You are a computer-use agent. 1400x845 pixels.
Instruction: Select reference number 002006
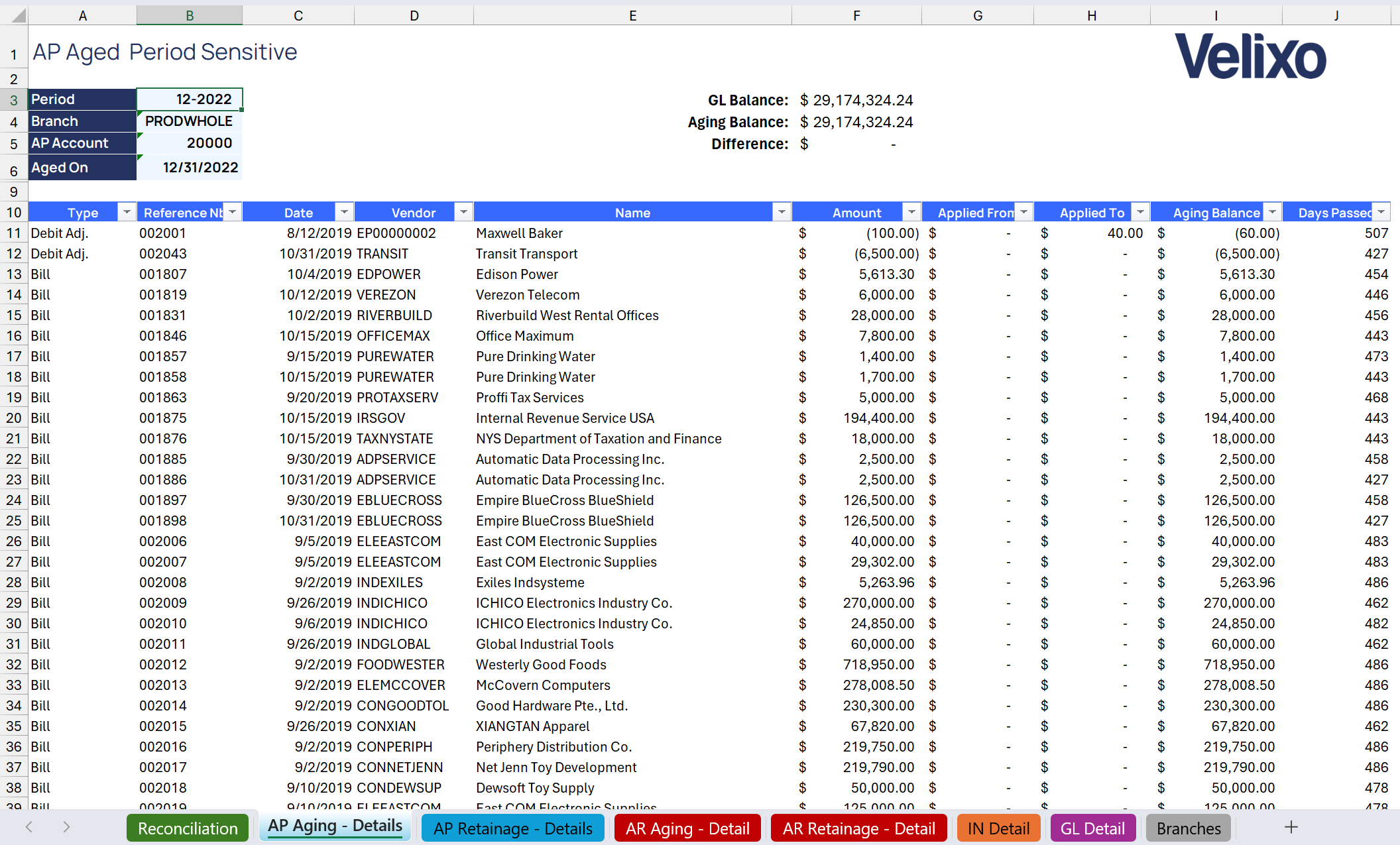click(163, 541)
